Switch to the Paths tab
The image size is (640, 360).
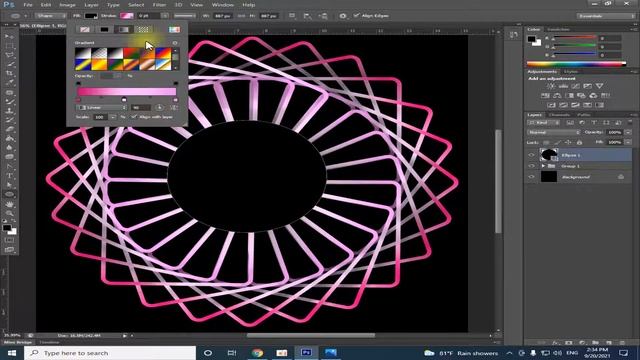[x=584, y=115]
